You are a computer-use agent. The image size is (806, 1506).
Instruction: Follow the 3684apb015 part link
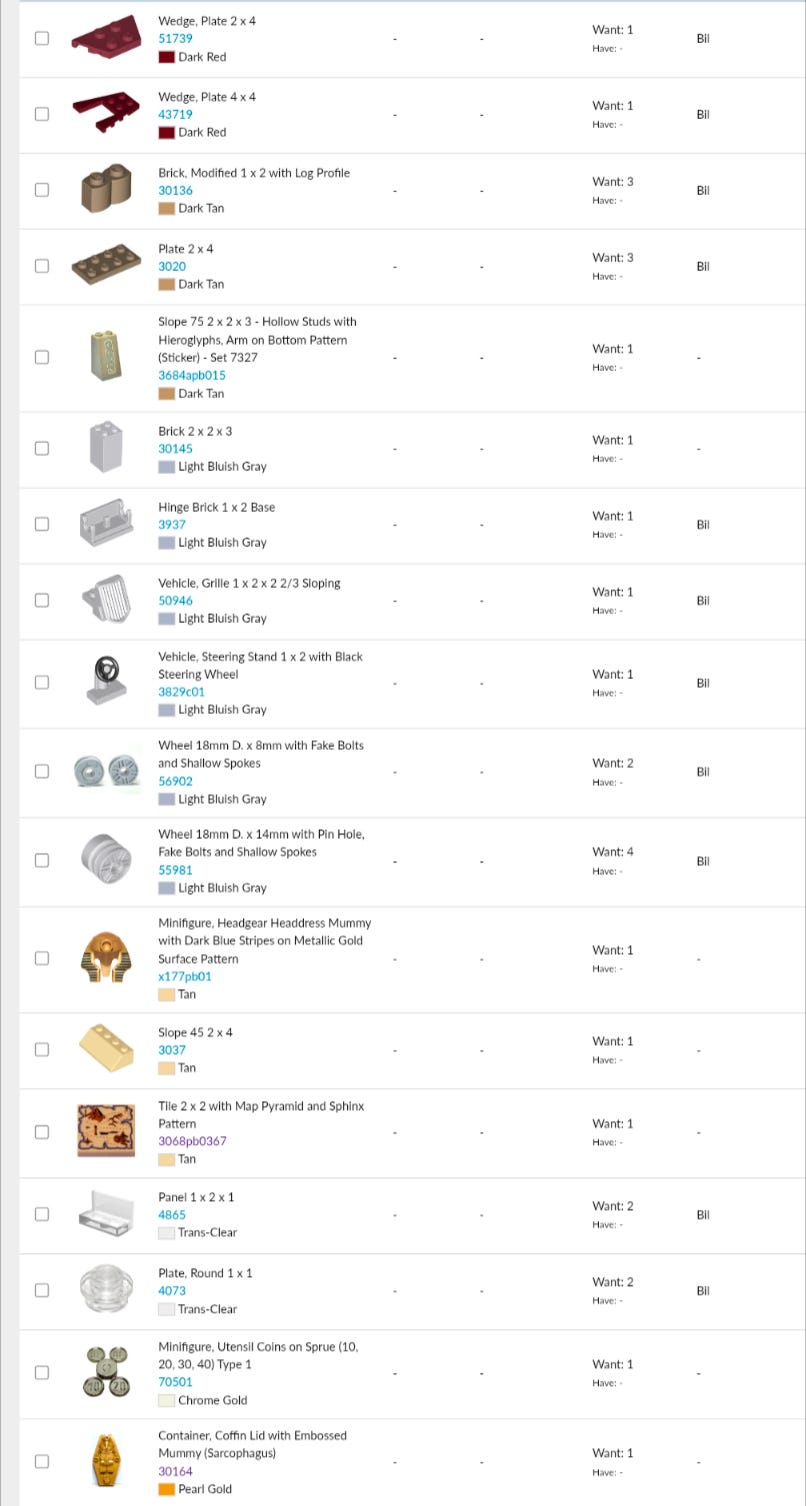tap(192, 375)
